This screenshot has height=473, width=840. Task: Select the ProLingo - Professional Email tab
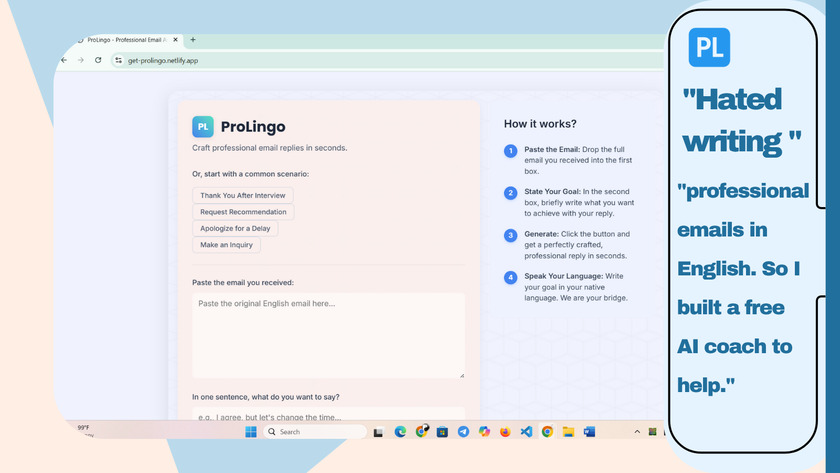pyautogui.click(x=126, y=40)
